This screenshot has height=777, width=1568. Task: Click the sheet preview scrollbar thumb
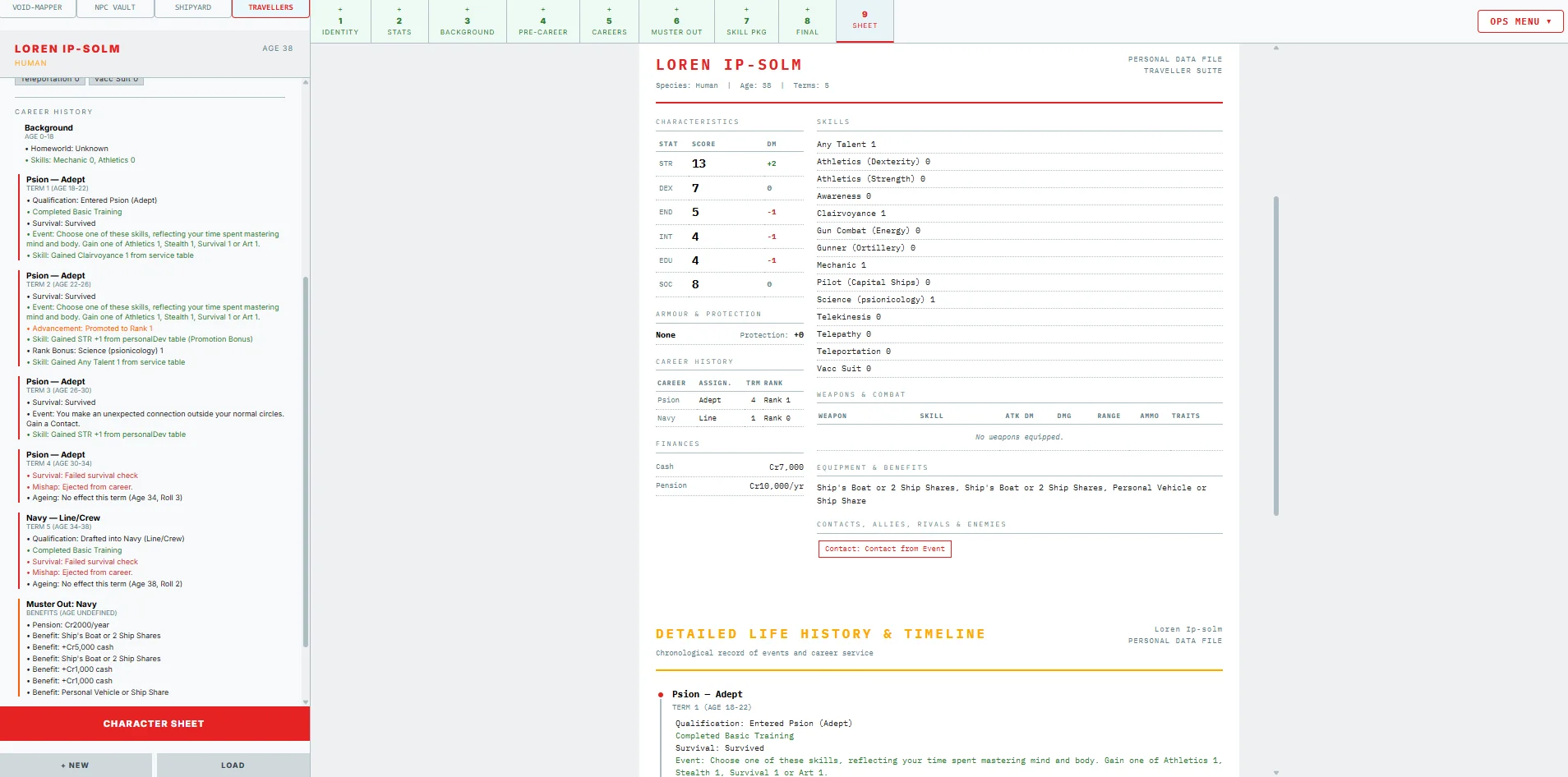[1276, 356]
